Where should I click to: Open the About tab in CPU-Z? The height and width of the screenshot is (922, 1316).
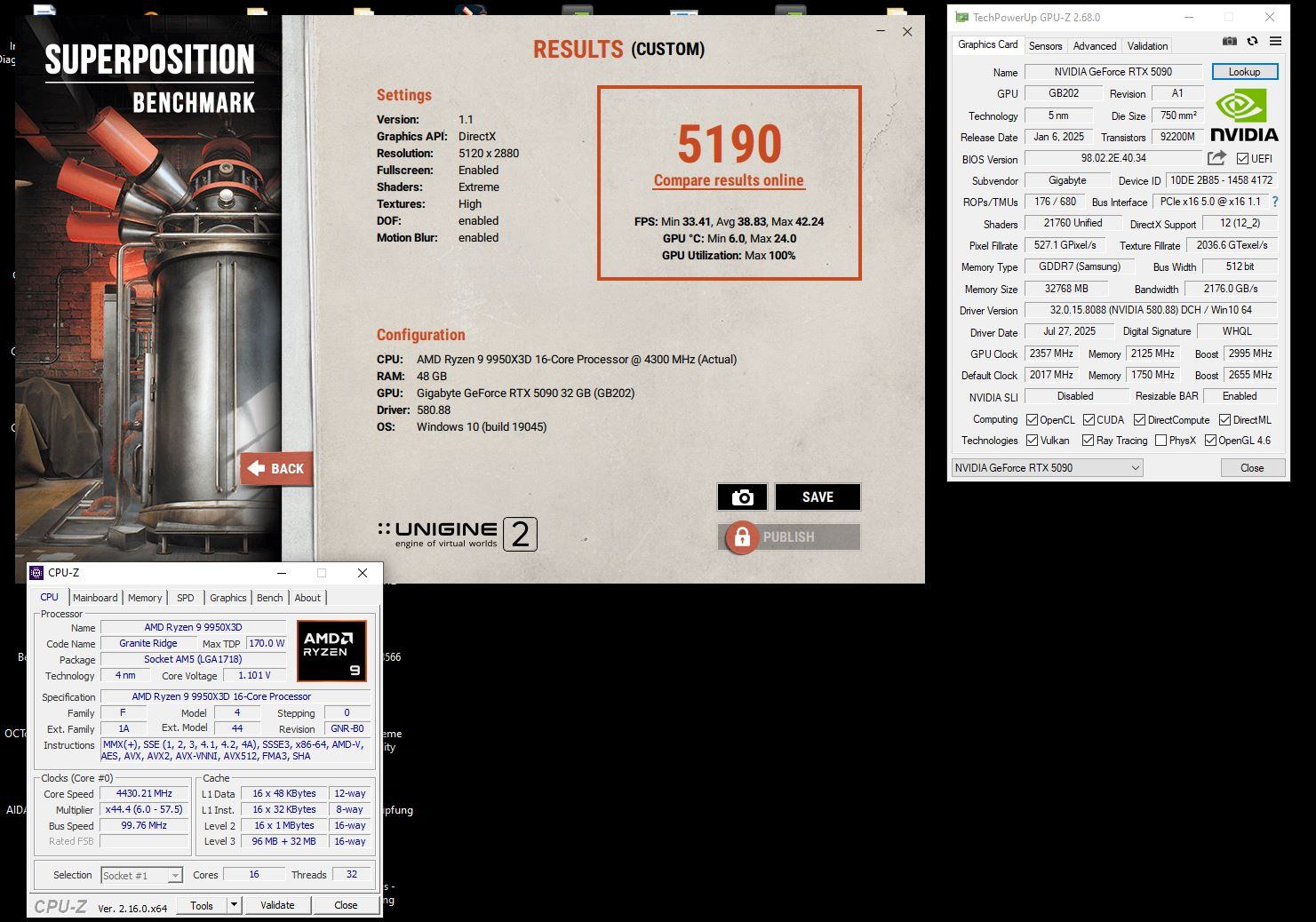(307, 598)
